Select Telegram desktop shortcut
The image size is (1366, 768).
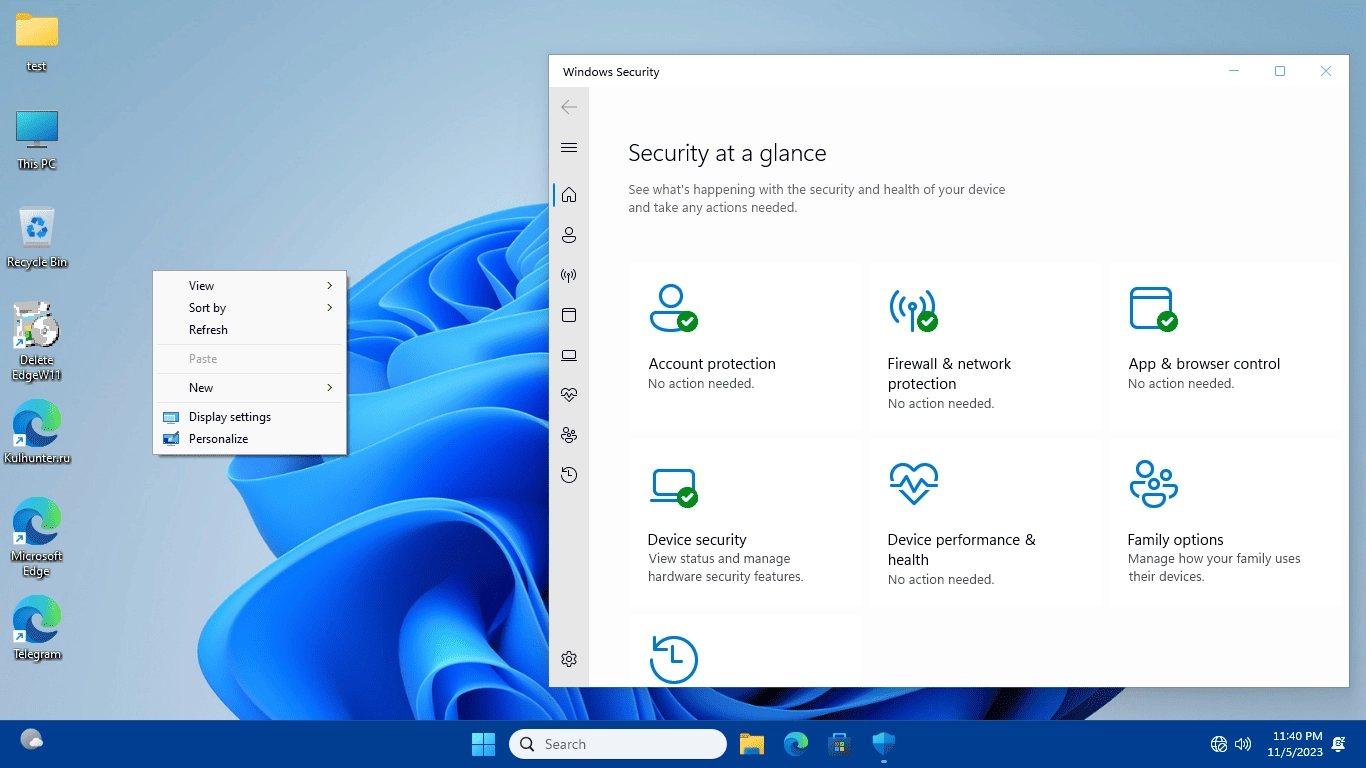point(37,629)
